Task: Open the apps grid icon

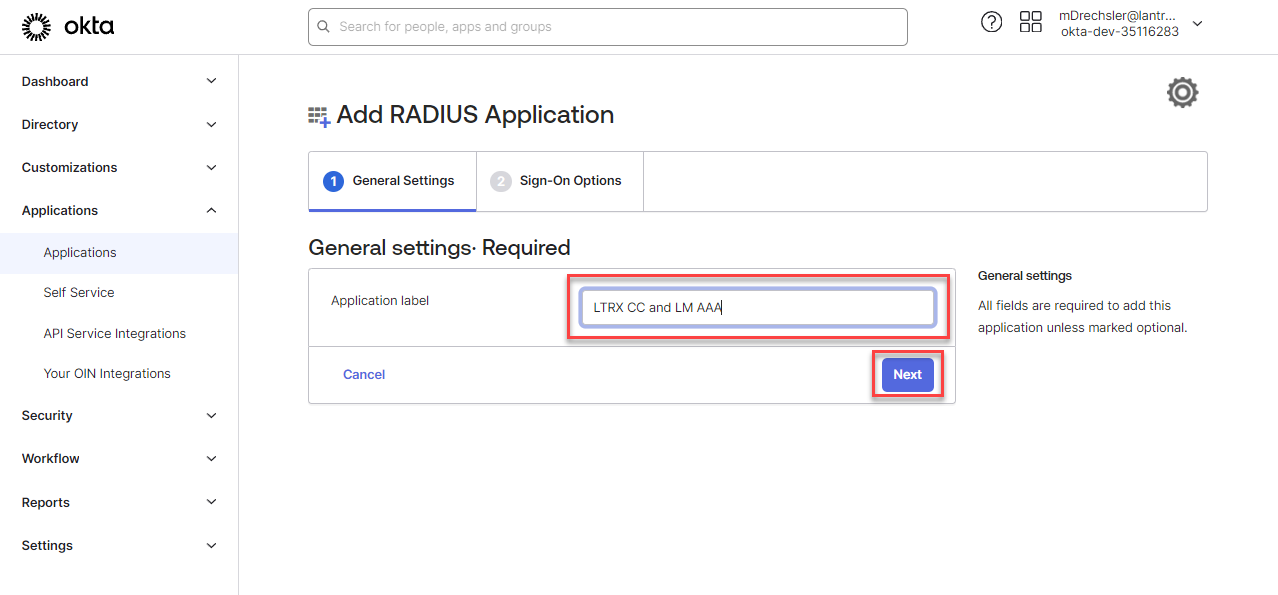Action: point(1030,23)
